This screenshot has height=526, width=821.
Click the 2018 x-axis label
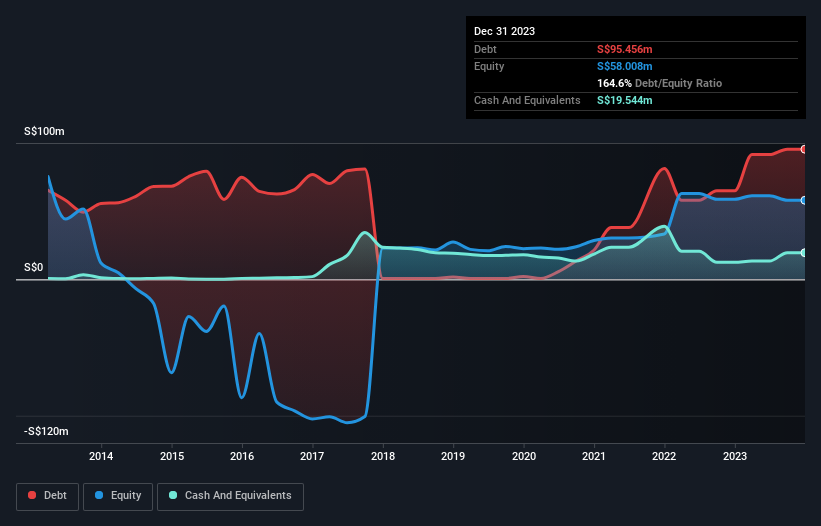[x=383, y=456]
